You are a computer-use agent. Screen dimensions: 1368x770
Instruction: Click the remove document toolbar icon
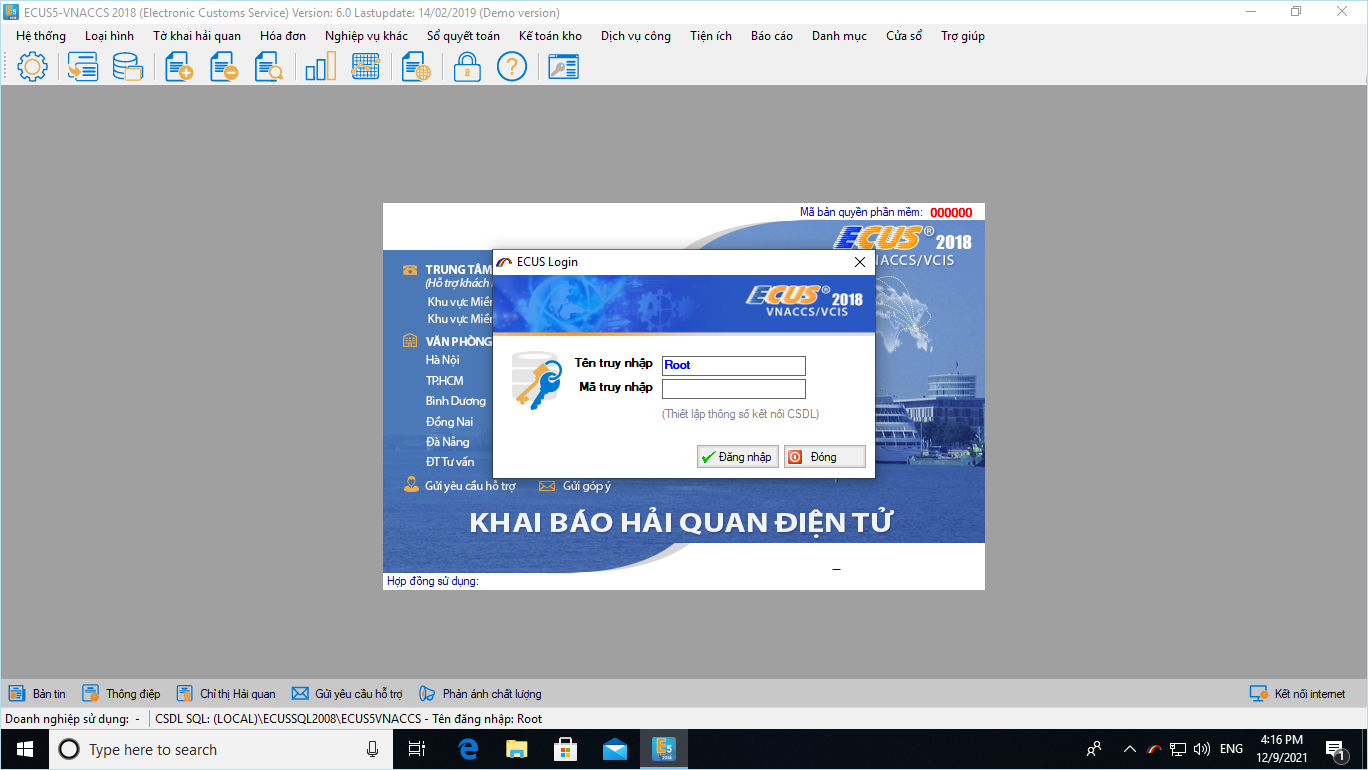[x=224, y=67]
